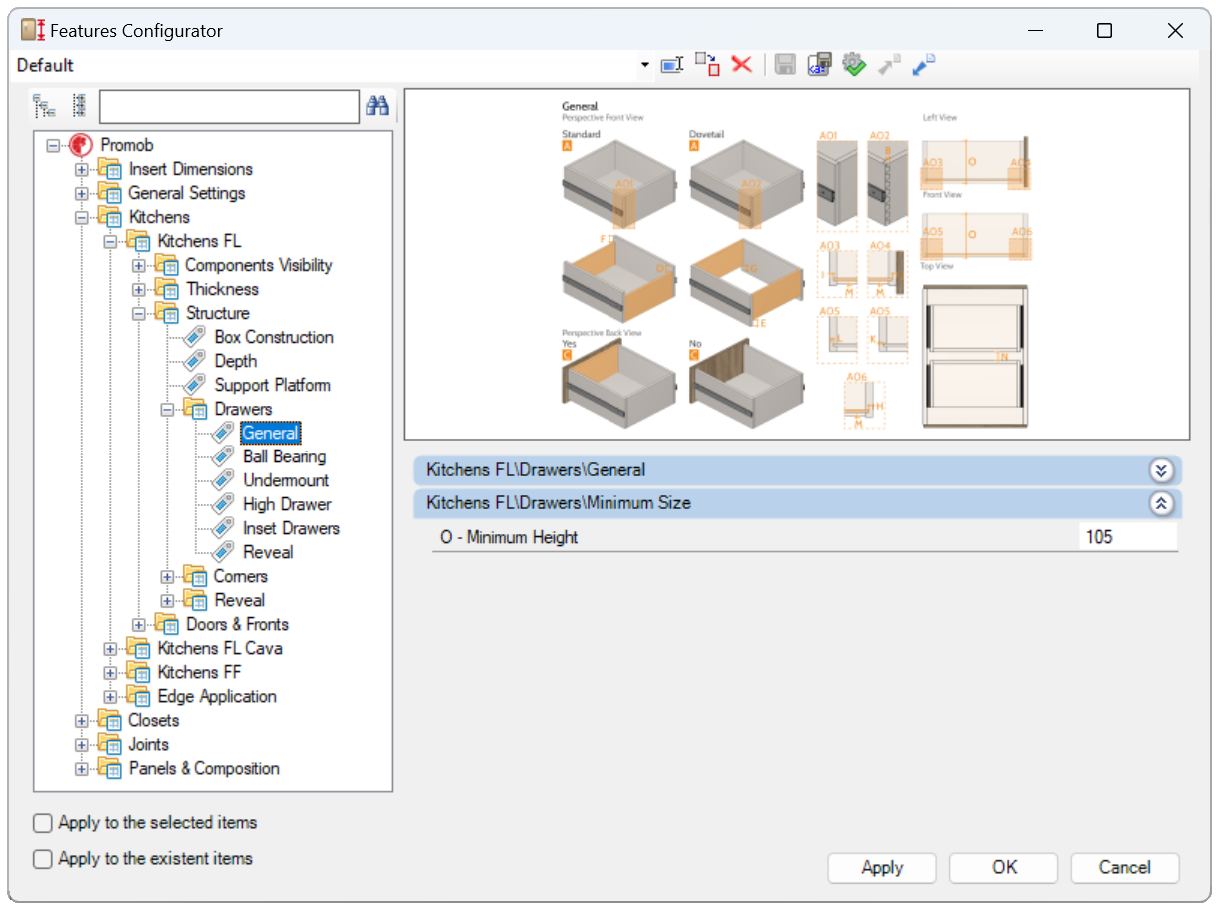Collapse the Kitchens FL\Drawers\Minimum Size section
1216x907 pixels.
1161,504
